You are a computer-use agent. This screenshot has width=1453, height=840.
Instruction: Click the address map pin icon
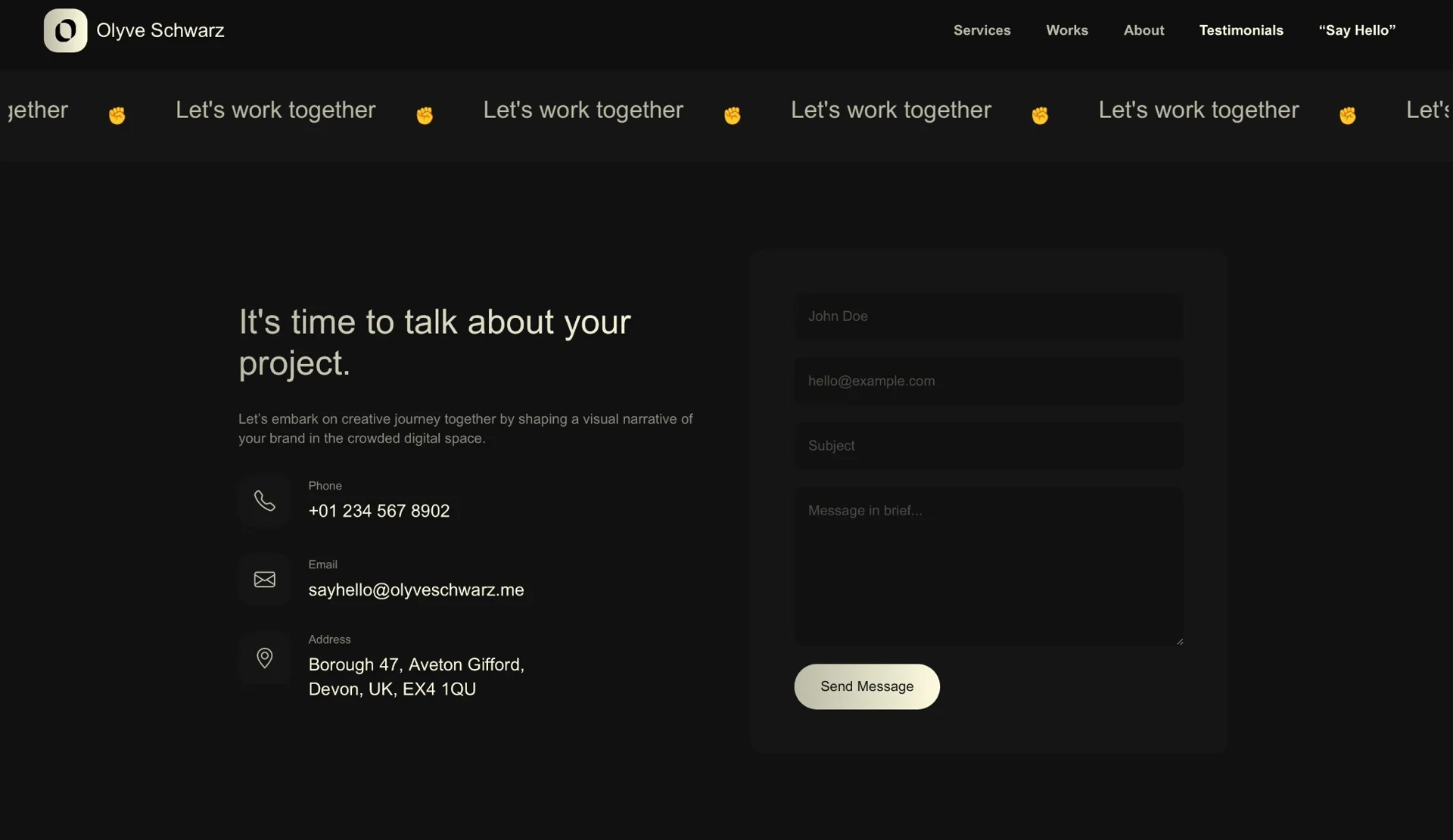coord(264,658)
